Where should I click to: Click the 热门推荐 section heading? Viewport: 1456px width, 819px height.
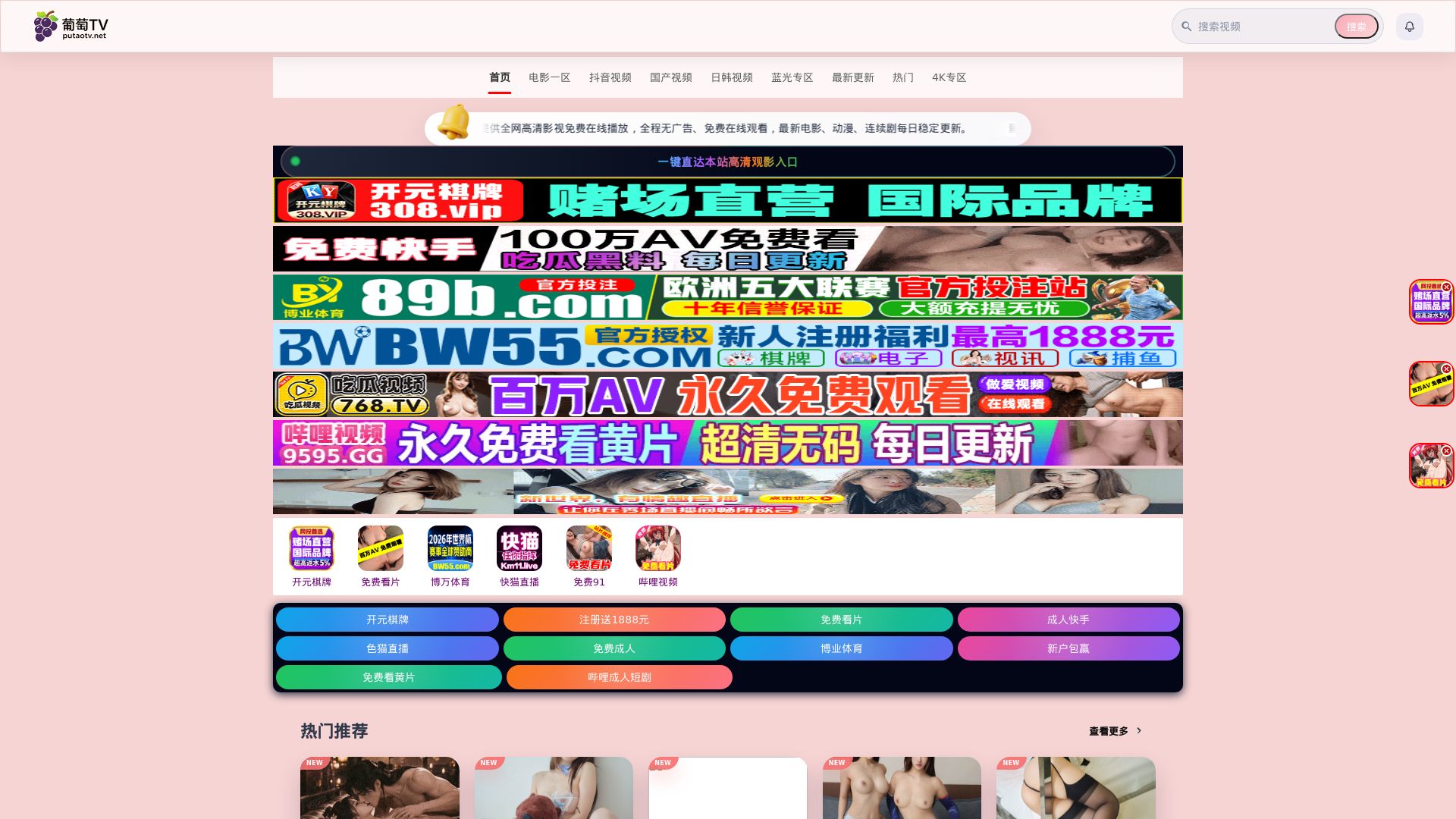pos(334,731)
